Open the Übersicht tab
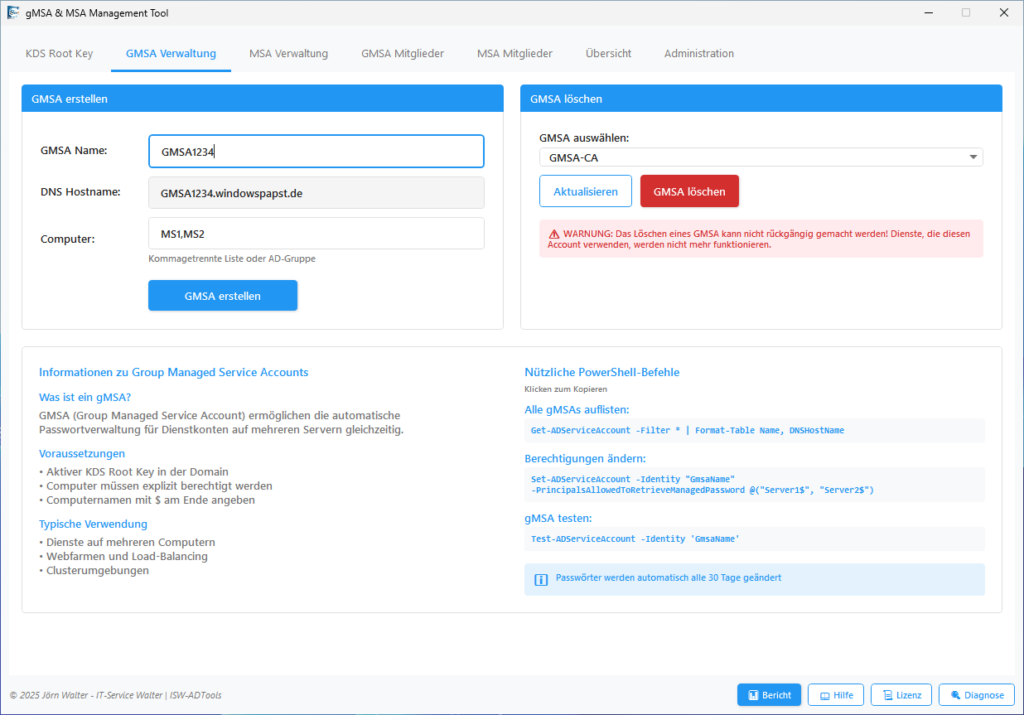This screenshot has height=715, width=1024. coord(608,53)
